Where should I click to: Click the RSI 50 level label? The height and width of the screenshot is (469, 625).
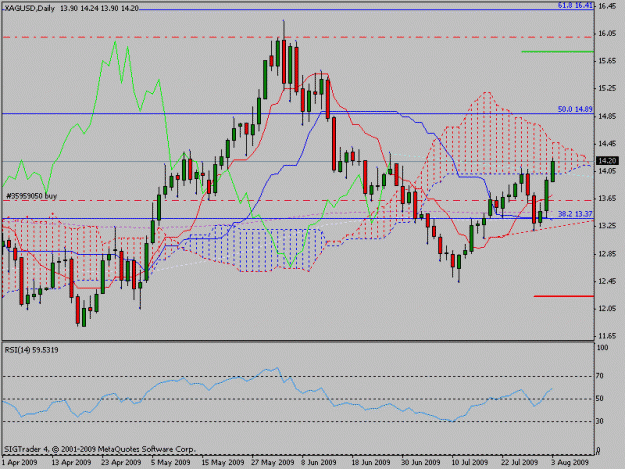(x=599, y=398)
